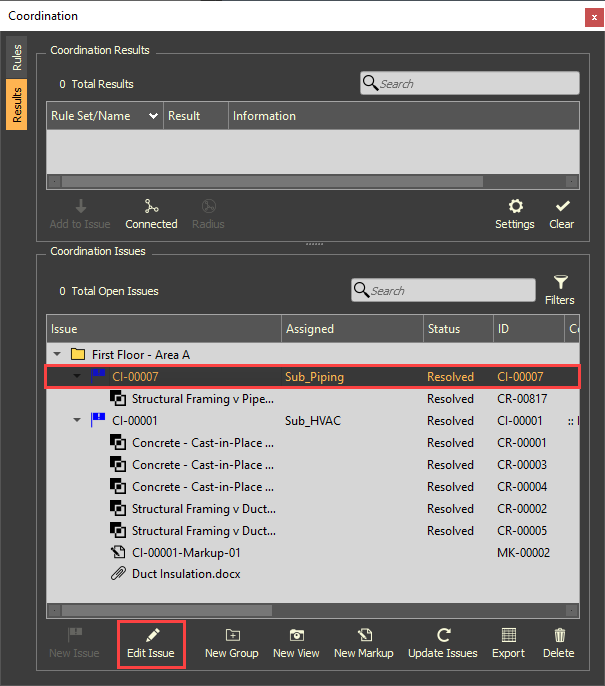The height and width of the screenshot is (686, 605).
Task: Collapse the CI-00001 issue tree
Action: coord(77,421)
